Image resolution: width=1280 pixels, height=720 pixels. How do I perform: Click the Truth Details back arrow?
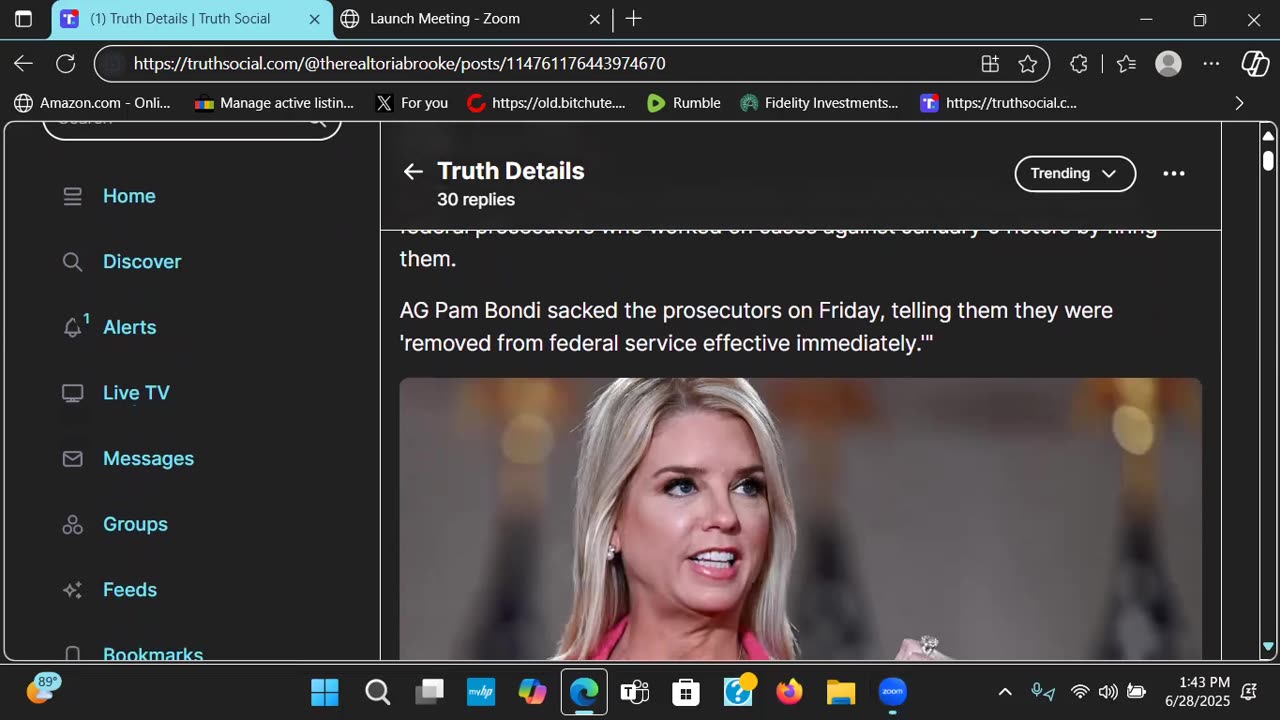413,172
